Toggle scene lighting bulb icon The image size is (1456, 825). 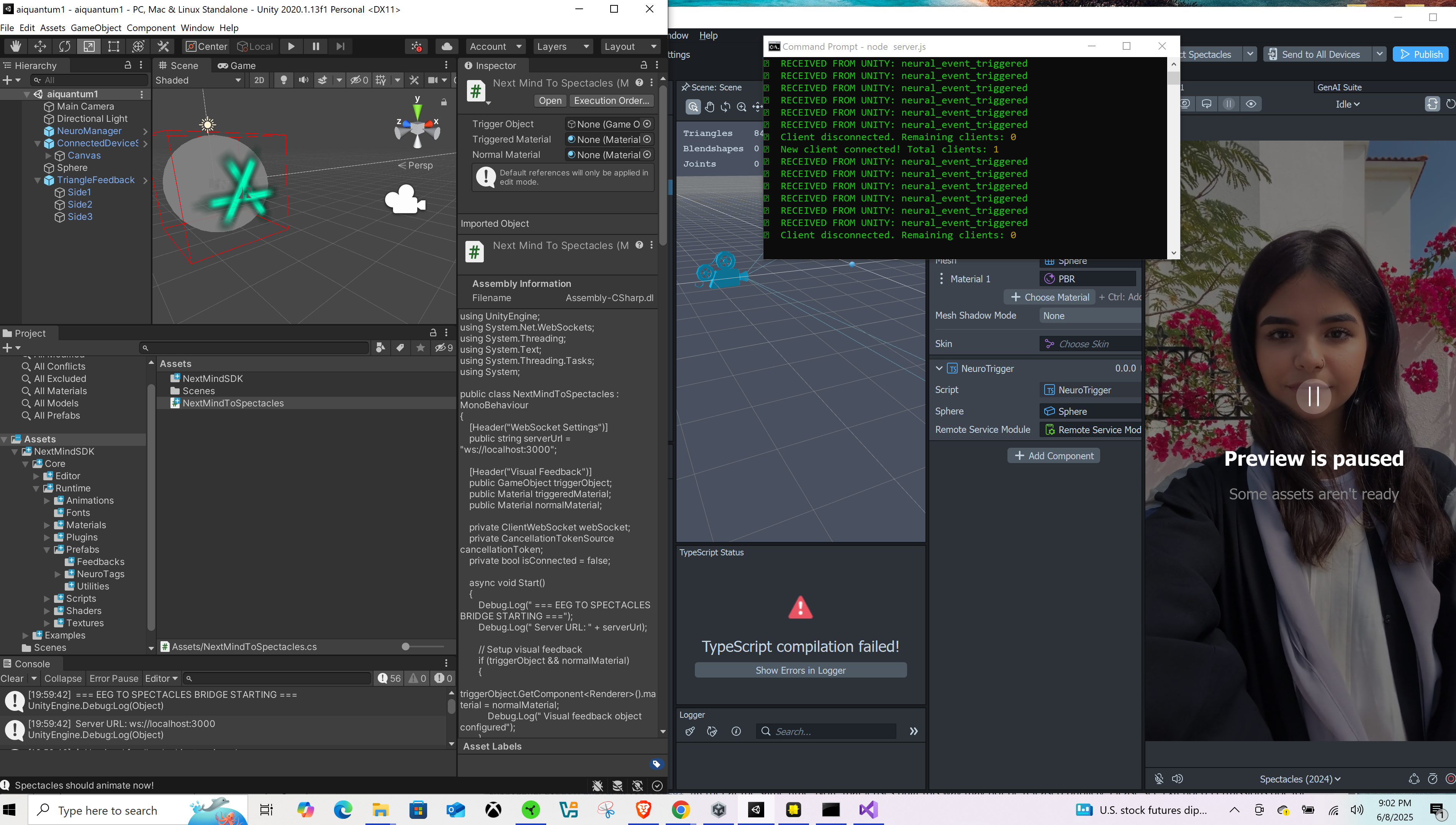(x=283, y=80)
